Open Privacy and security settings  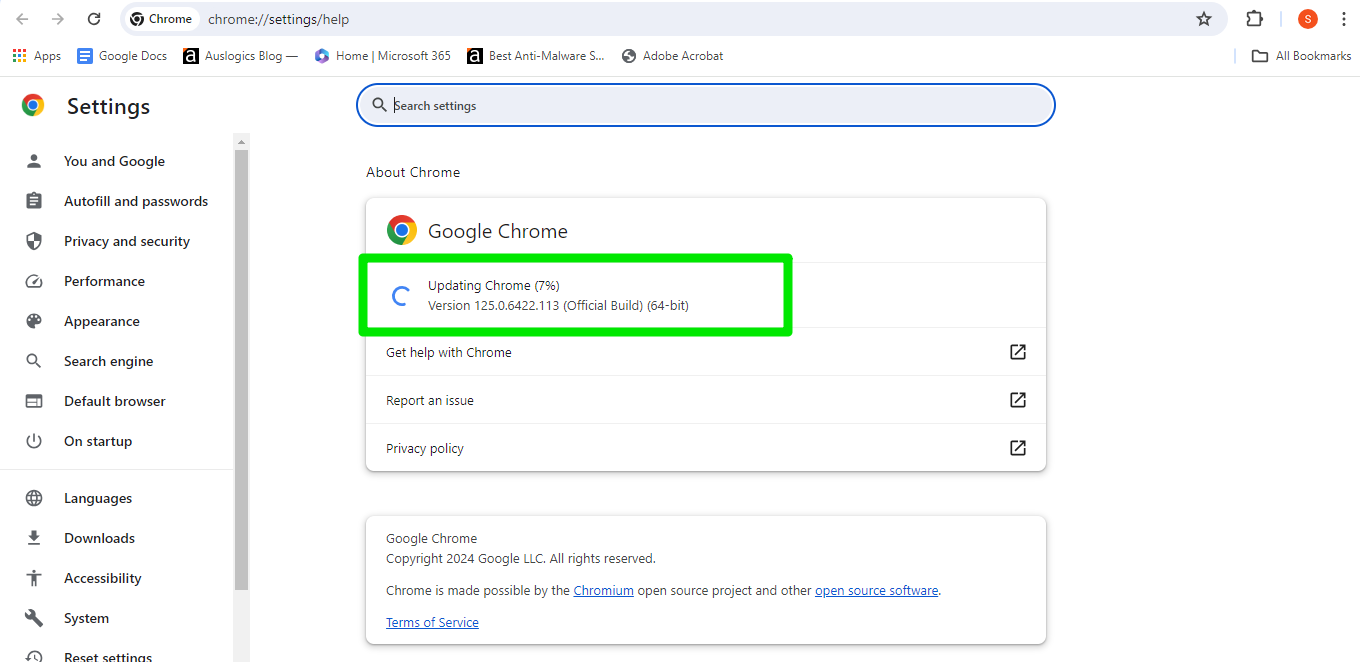(127, 241)
